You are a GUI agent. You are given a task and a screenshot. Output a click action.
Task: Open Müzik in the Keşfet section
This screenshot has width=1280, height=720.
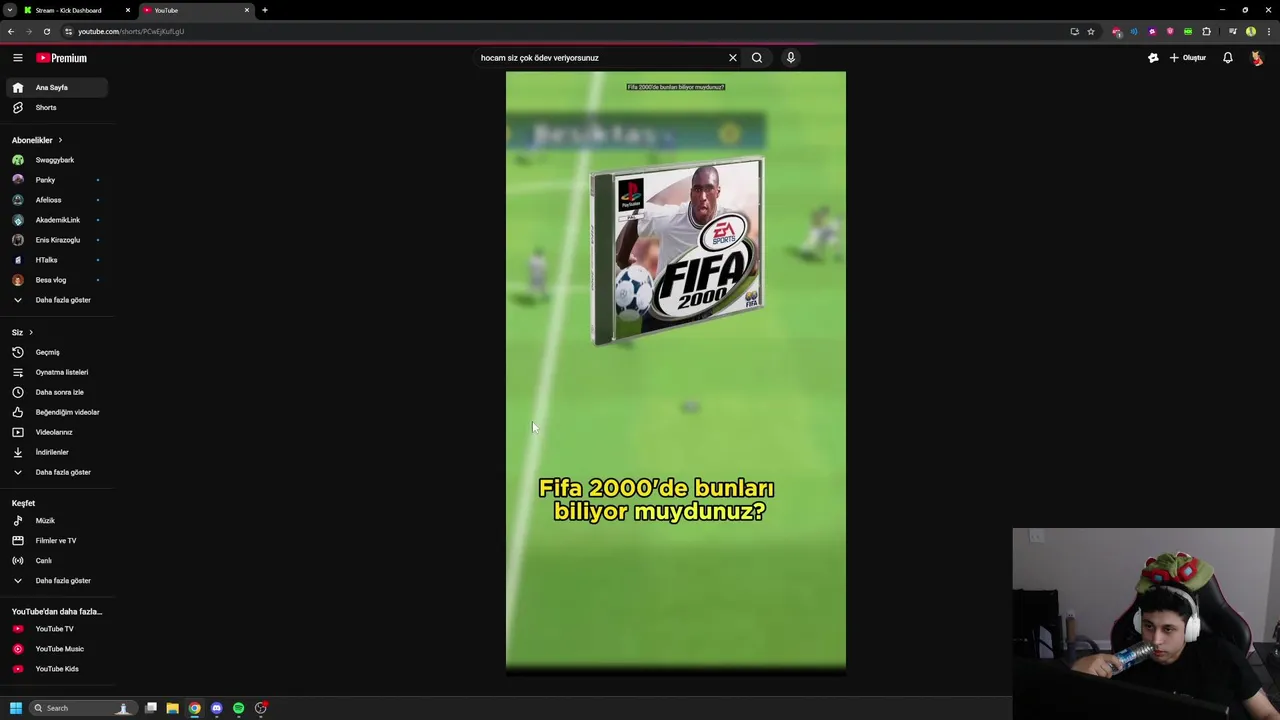56,521
